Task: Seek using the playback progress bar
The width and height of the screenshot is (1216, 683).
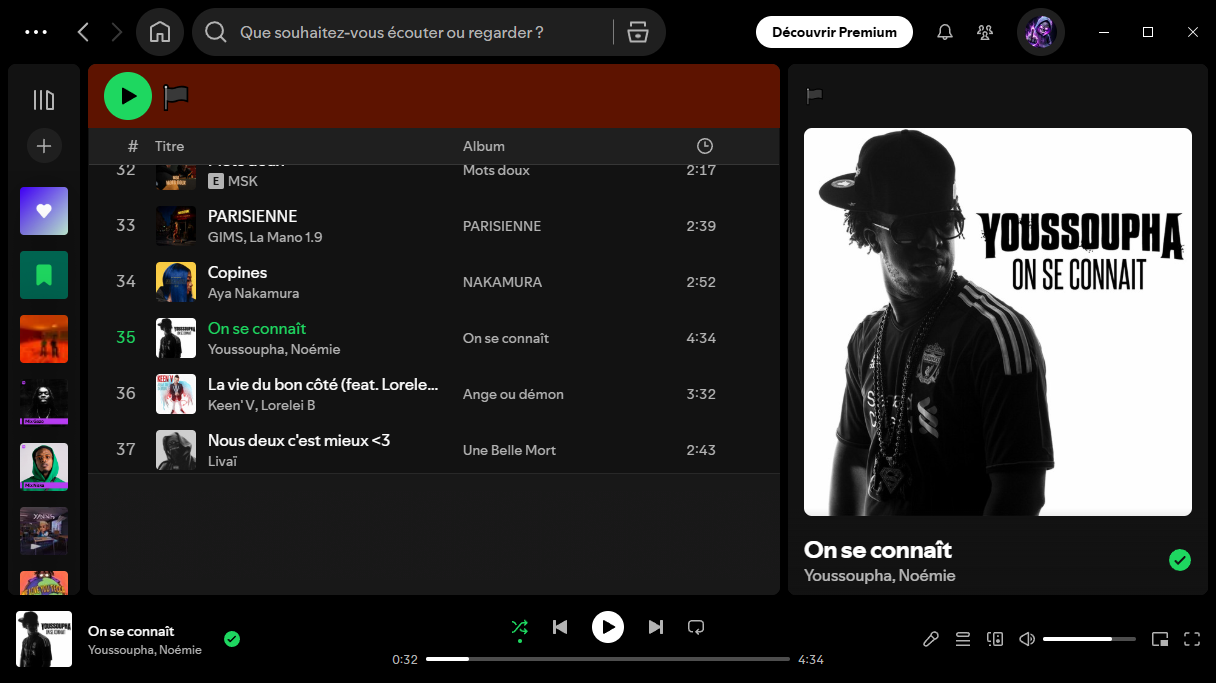Action: pyautogui.click(x=607, y=659)
